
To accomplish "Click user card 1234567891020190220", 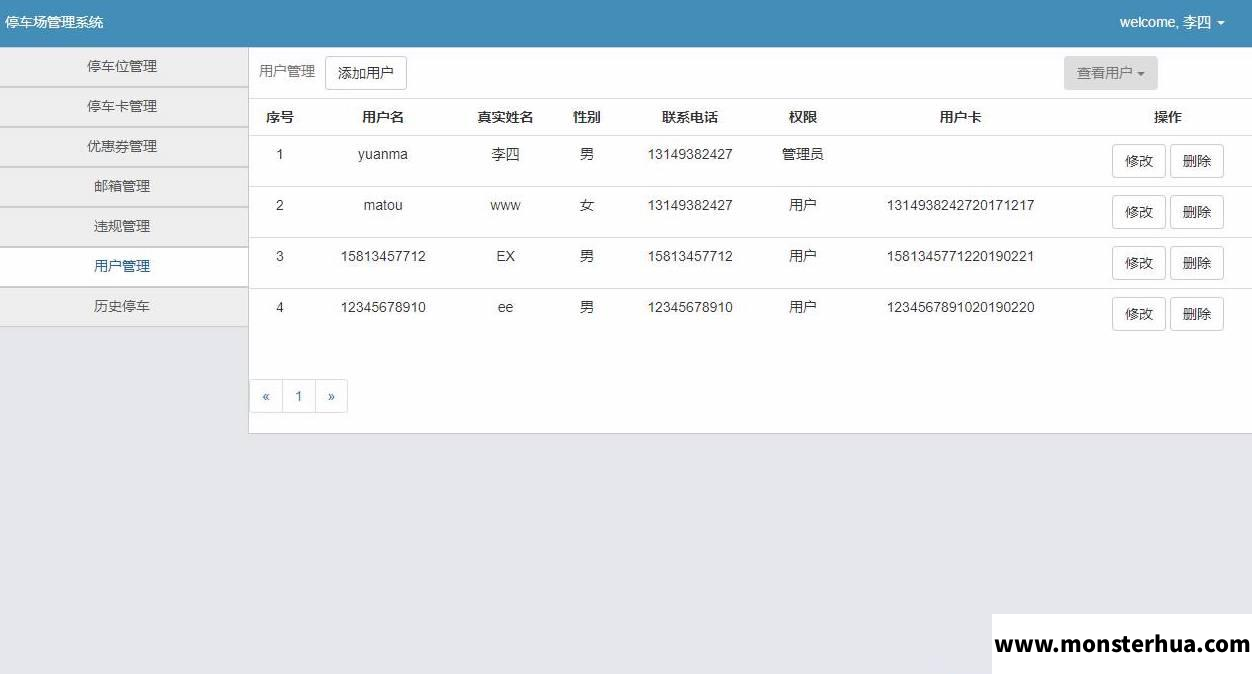I will point(961,307).
